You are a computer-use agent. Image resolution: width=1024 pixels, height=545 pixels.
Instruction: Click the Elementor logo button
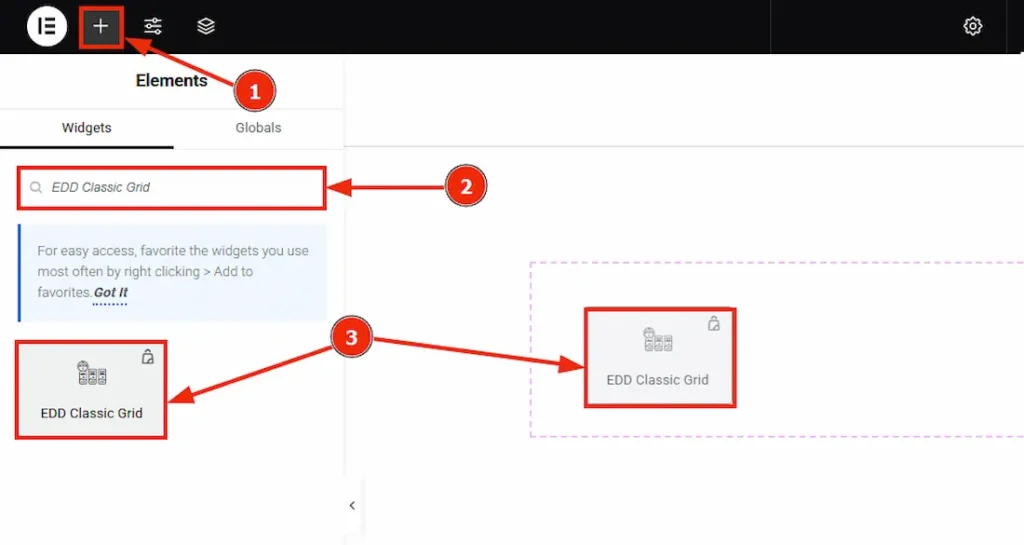click(46, 26)
